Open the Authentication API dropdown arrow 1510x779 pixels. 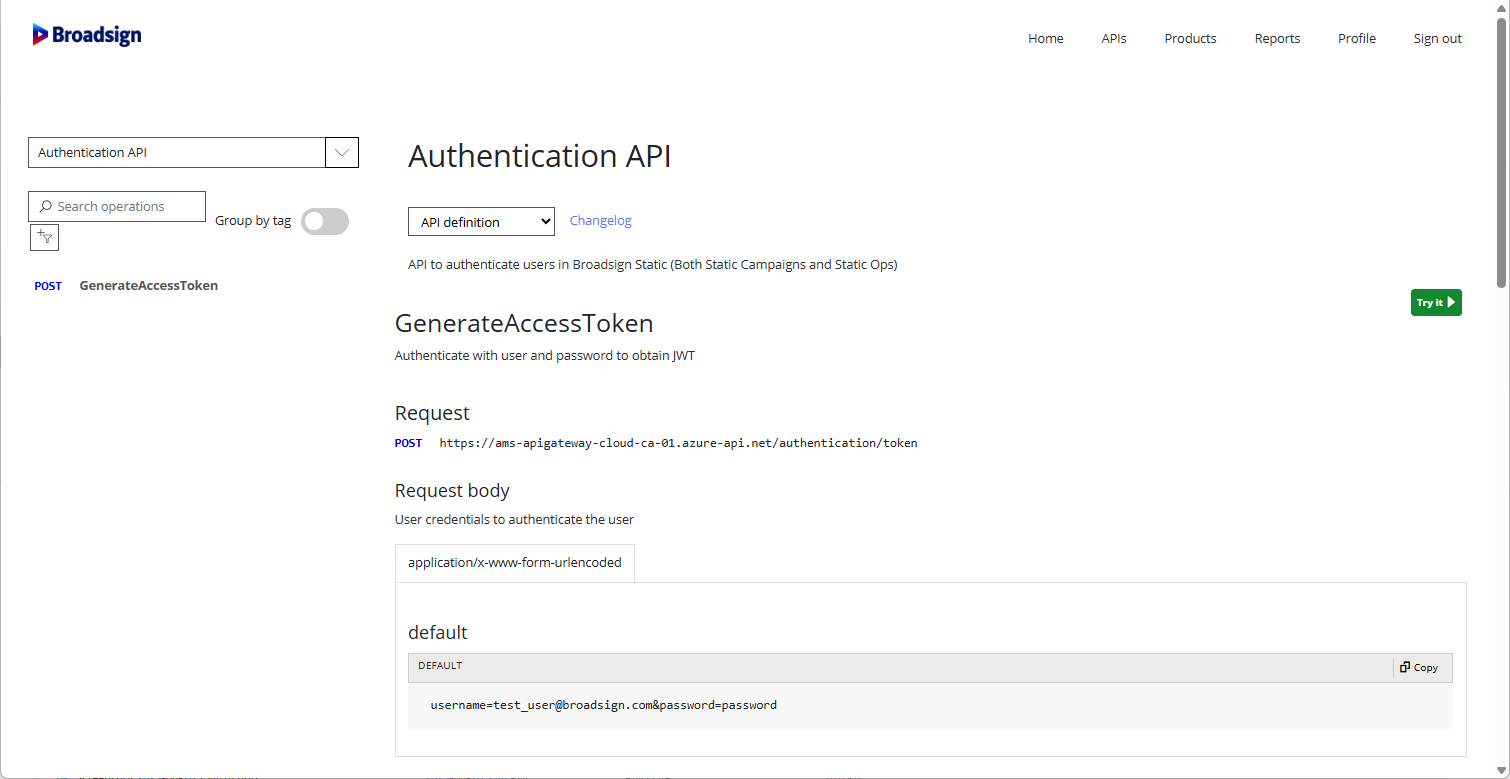342,153
